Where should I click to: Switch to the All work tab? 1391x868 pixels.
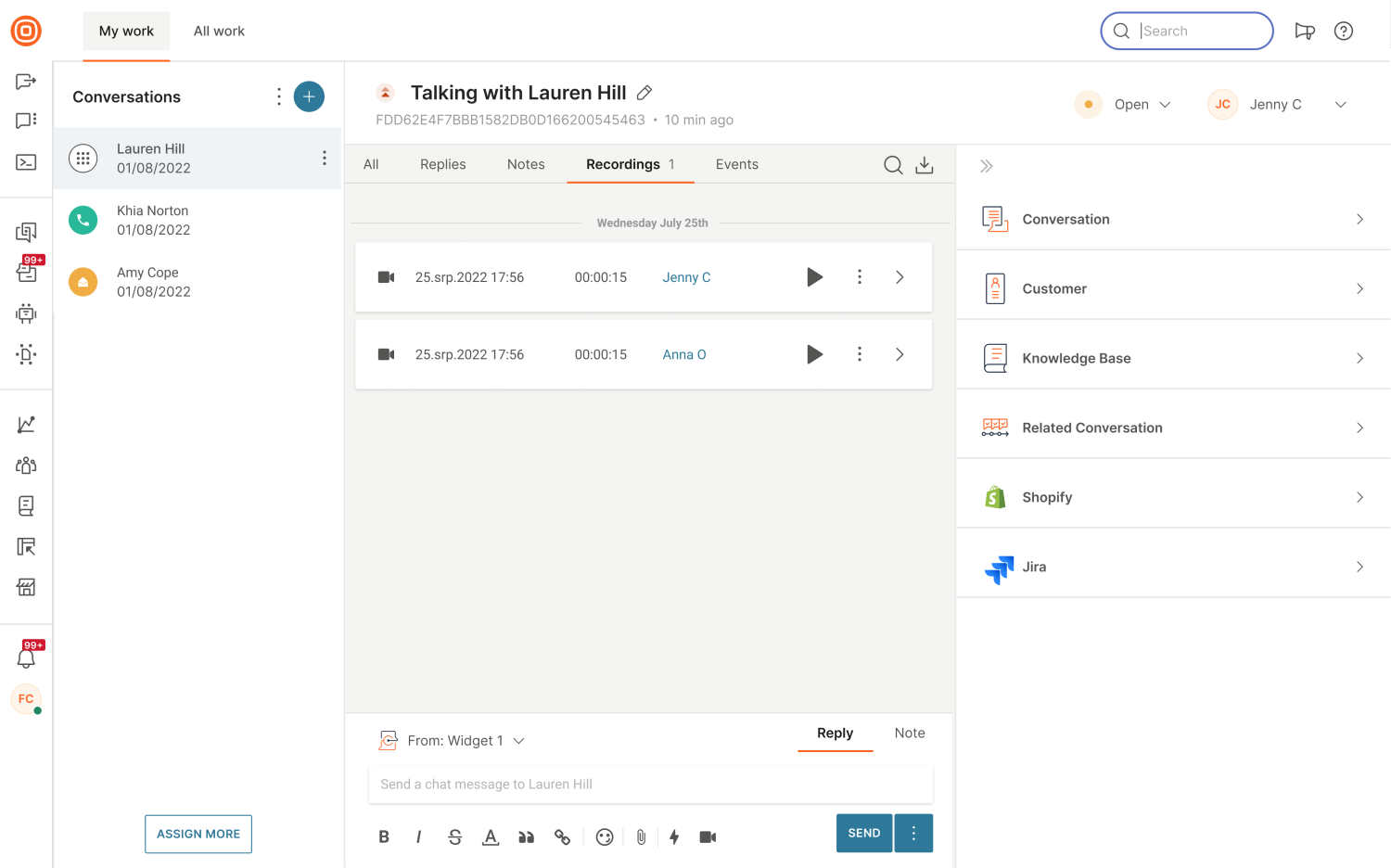click(x=219, y=32)
